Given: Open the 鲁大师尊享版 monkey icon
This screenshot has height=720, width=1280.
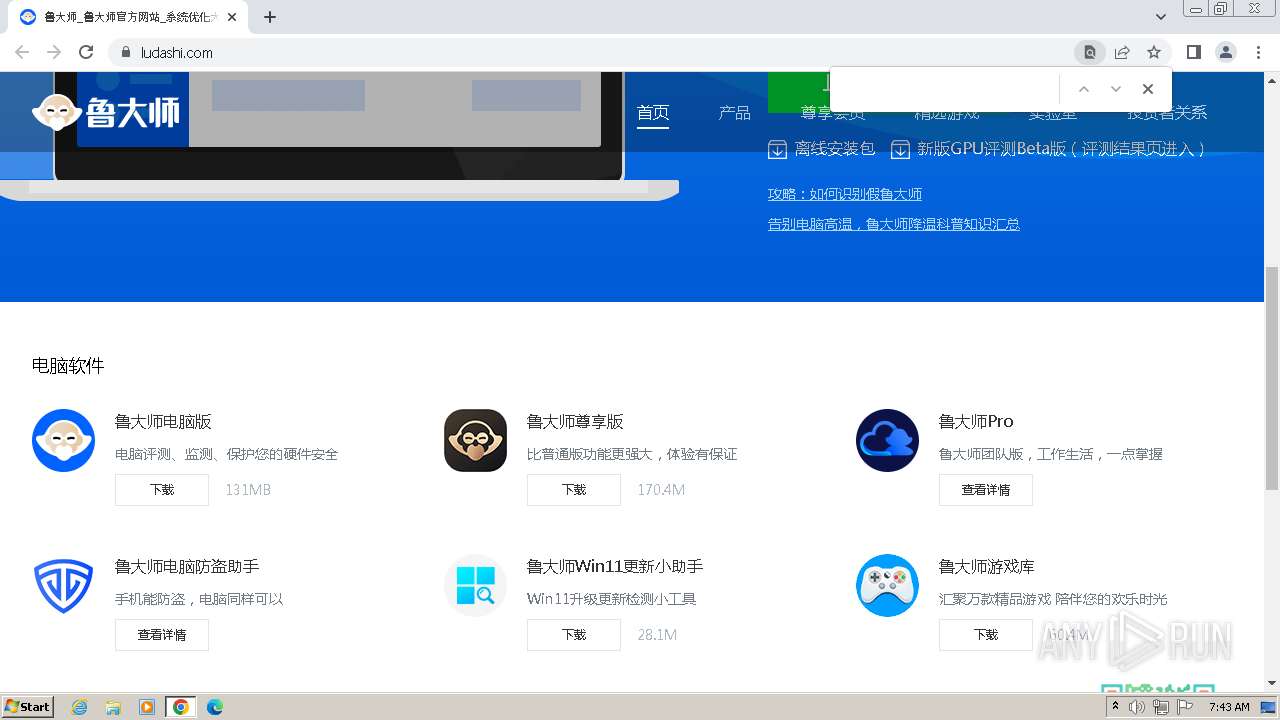Looking at the screenshot, I should [475, 440].
